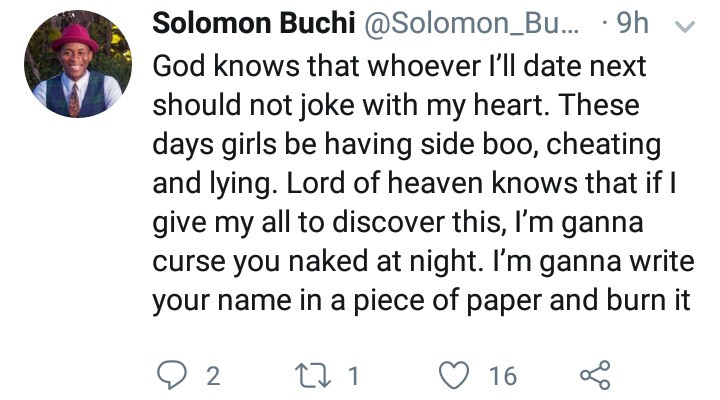The height and width of the screenshot is (400, 720).
Task: Click the reply speech bubble icon
Action: [x=172, y=375]
